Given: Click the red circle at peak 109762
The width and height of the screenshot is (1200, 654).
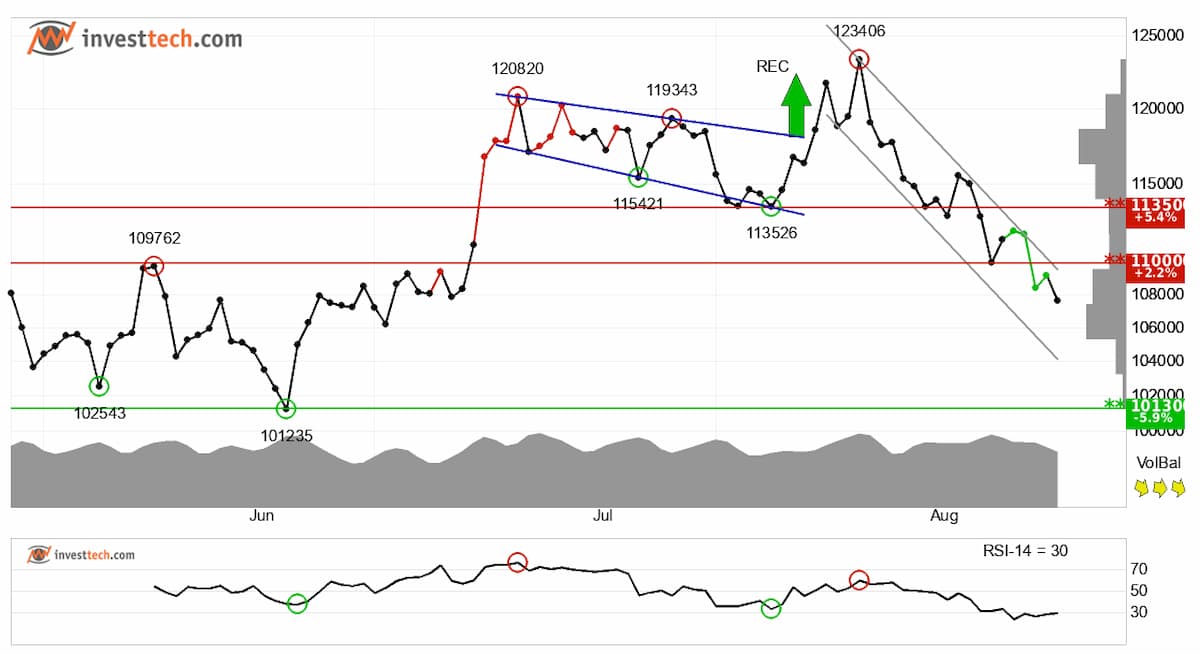Looking at the screenshot, I should click(153, 266).
